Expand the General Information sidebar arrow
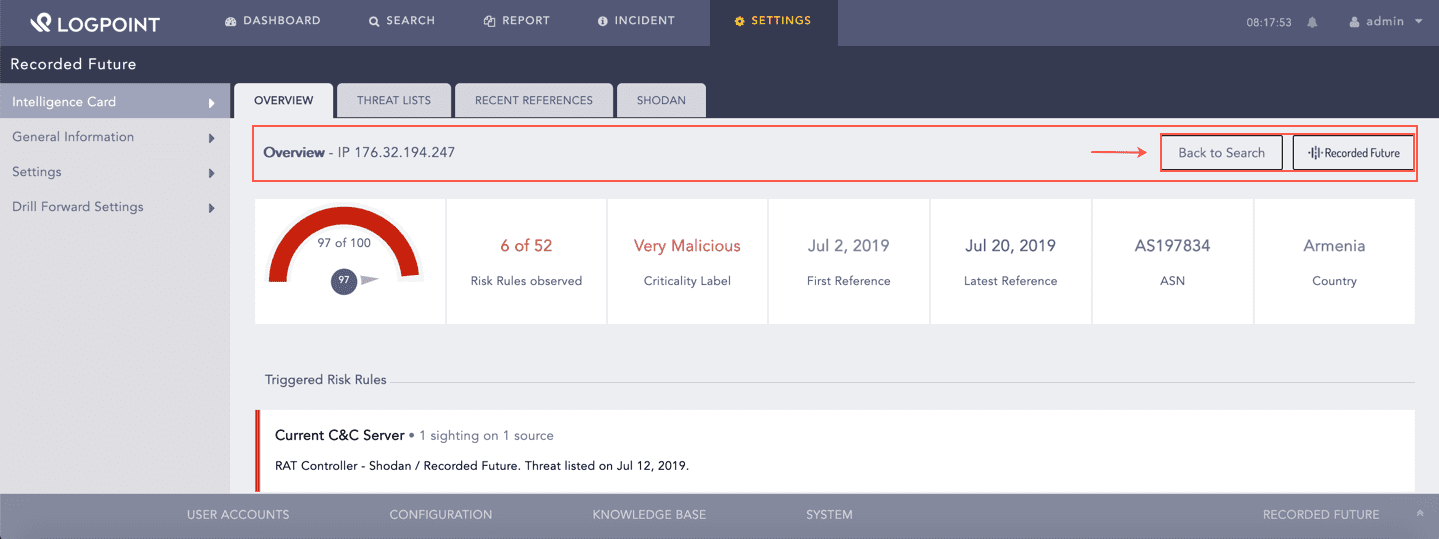1439x539 pixels. (211, 138)
